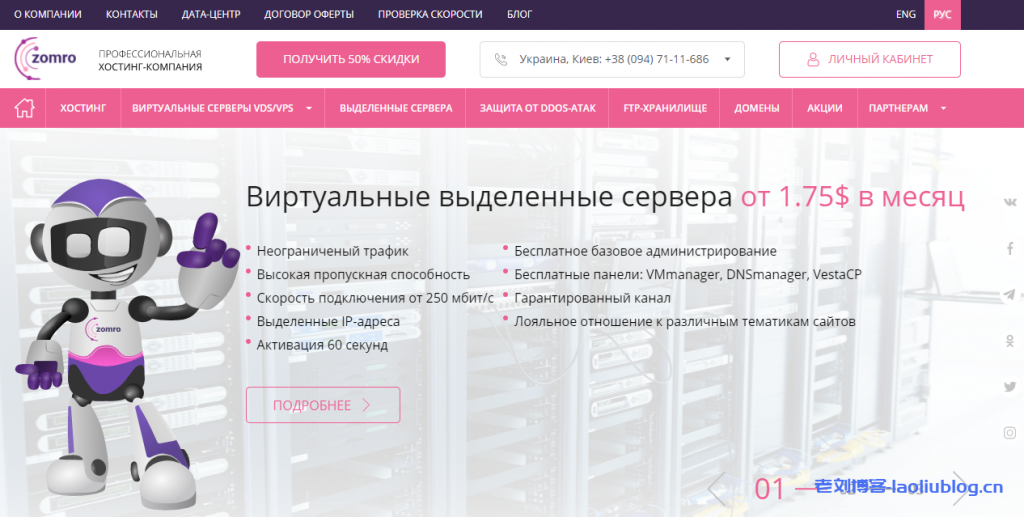Click the home icon in the pink navigation bar
1024x517 pixels.
24,108
